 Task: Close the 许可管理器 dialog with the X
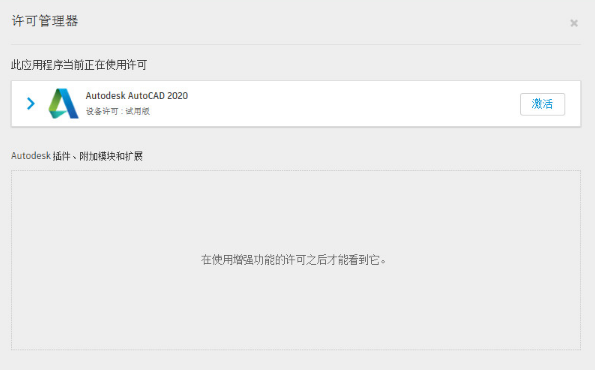(574, 23)
